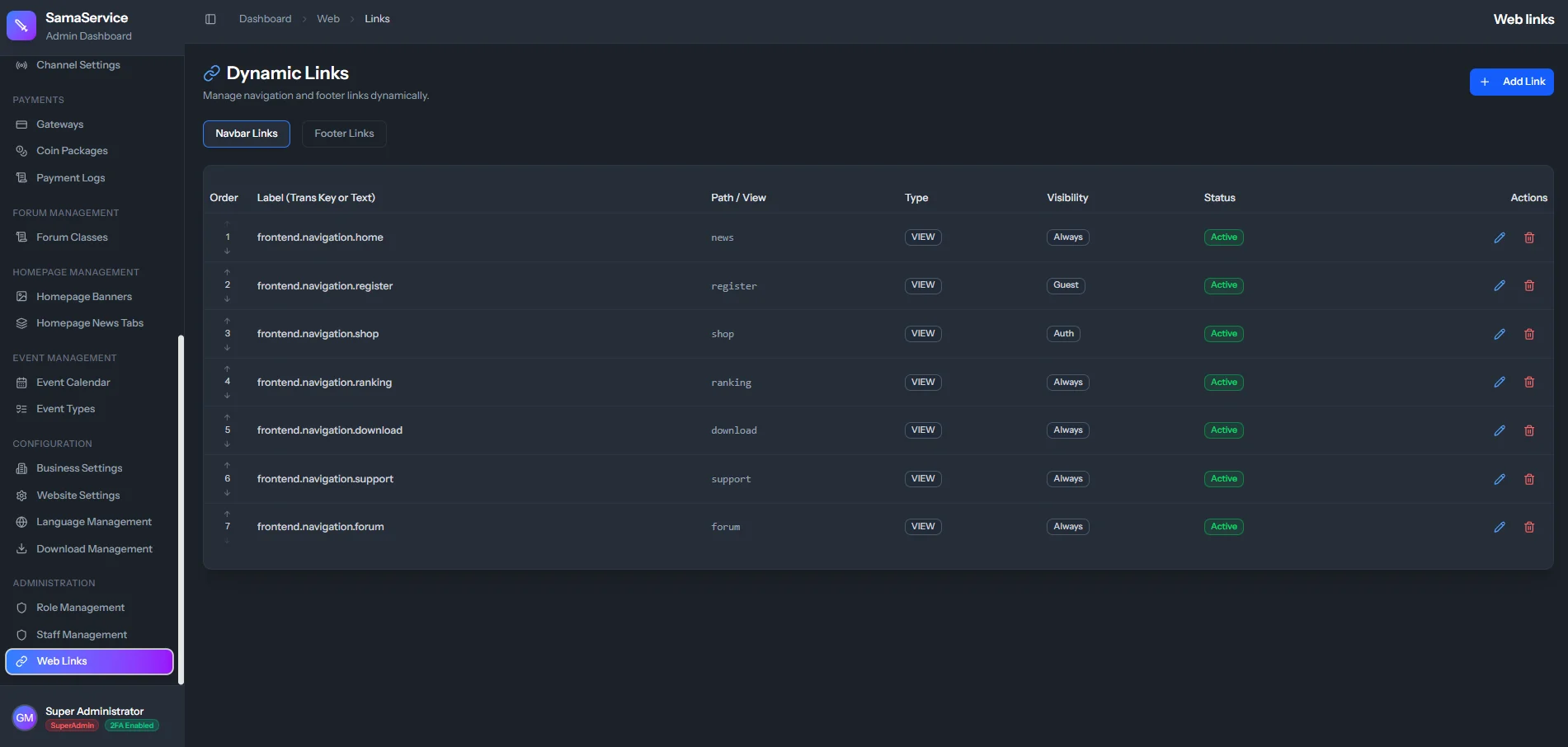Move the register link up
Image resolution: width=1568 pixels, height=747 pixels.
click(x=227, y=272)
